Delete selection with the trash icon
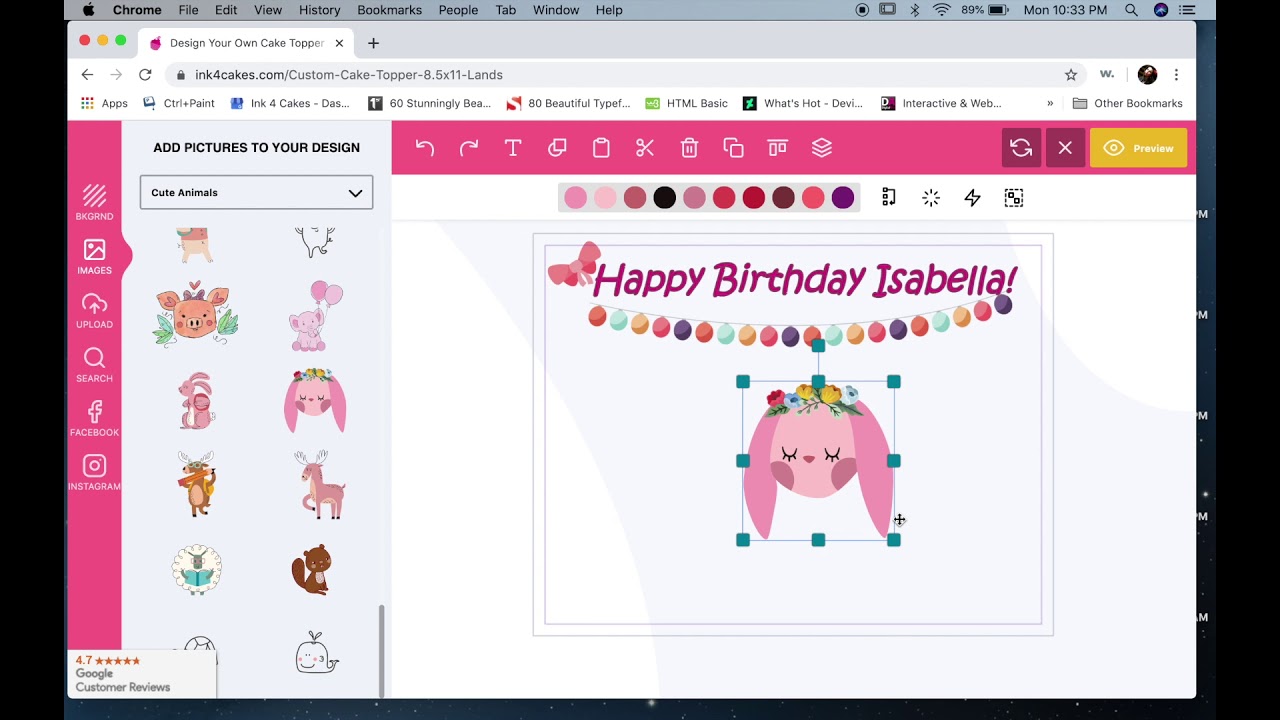The width and height of the screenshot is (1280, 720). [689, 148]
